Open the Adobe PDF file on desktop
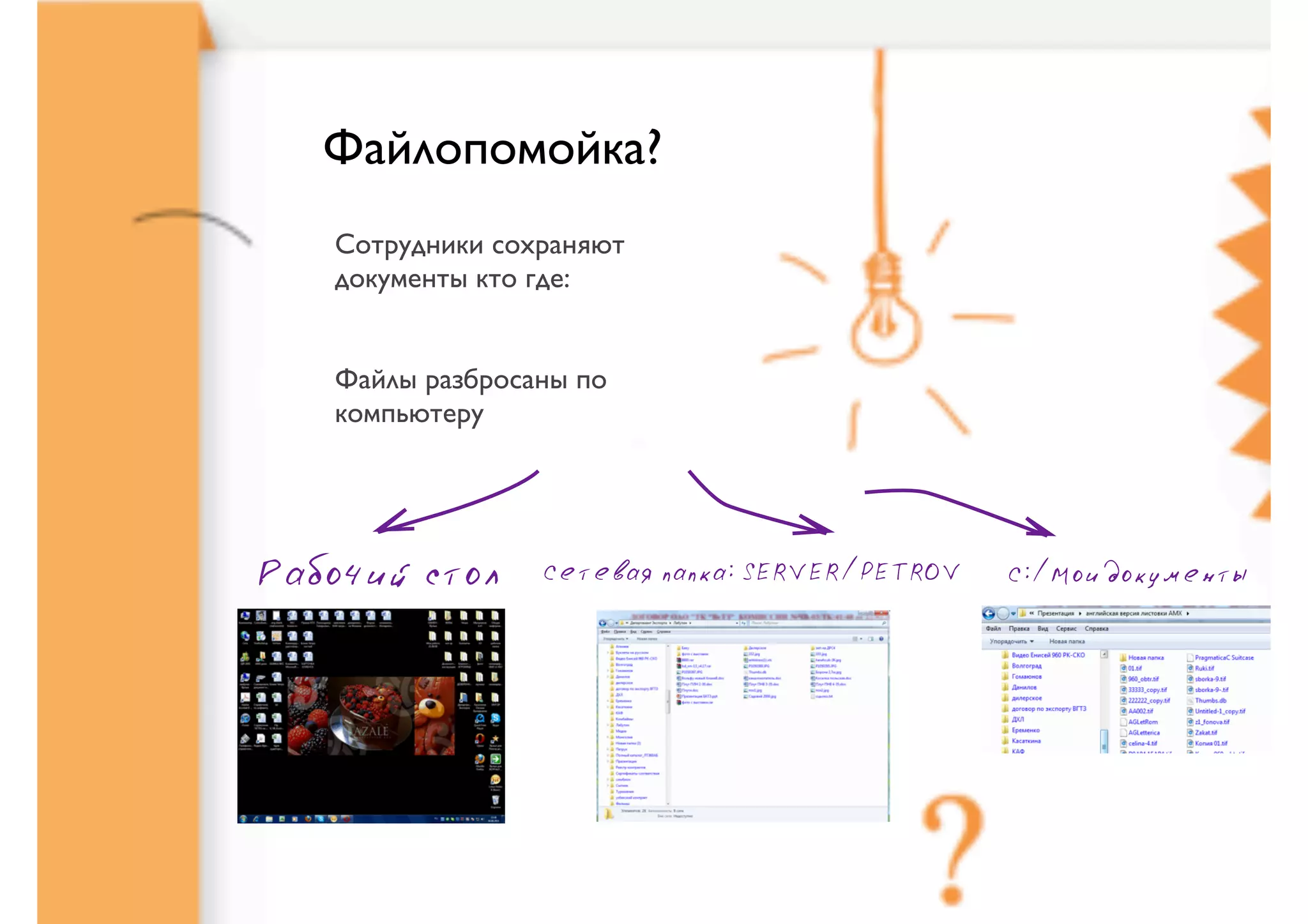 tap(246, 698)
